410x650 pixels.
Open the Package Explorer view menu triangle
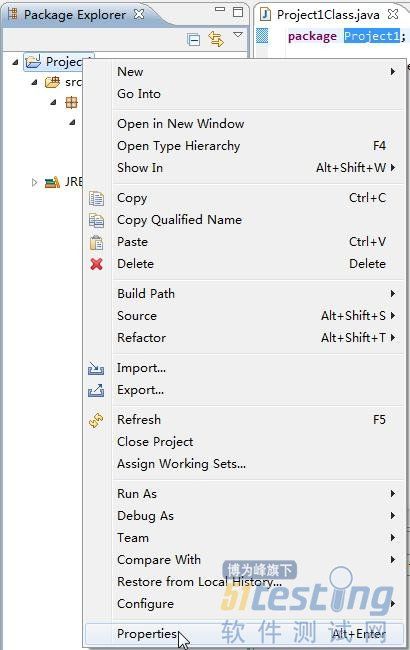tap(238, 35)
